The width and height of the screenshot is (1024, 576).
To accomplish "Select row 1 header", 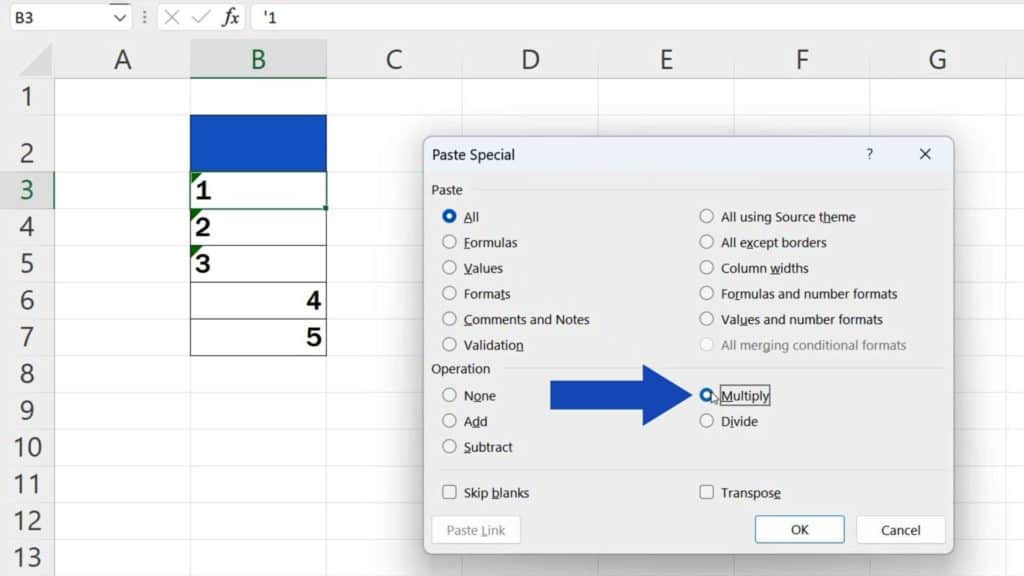I will pos(27,97).
